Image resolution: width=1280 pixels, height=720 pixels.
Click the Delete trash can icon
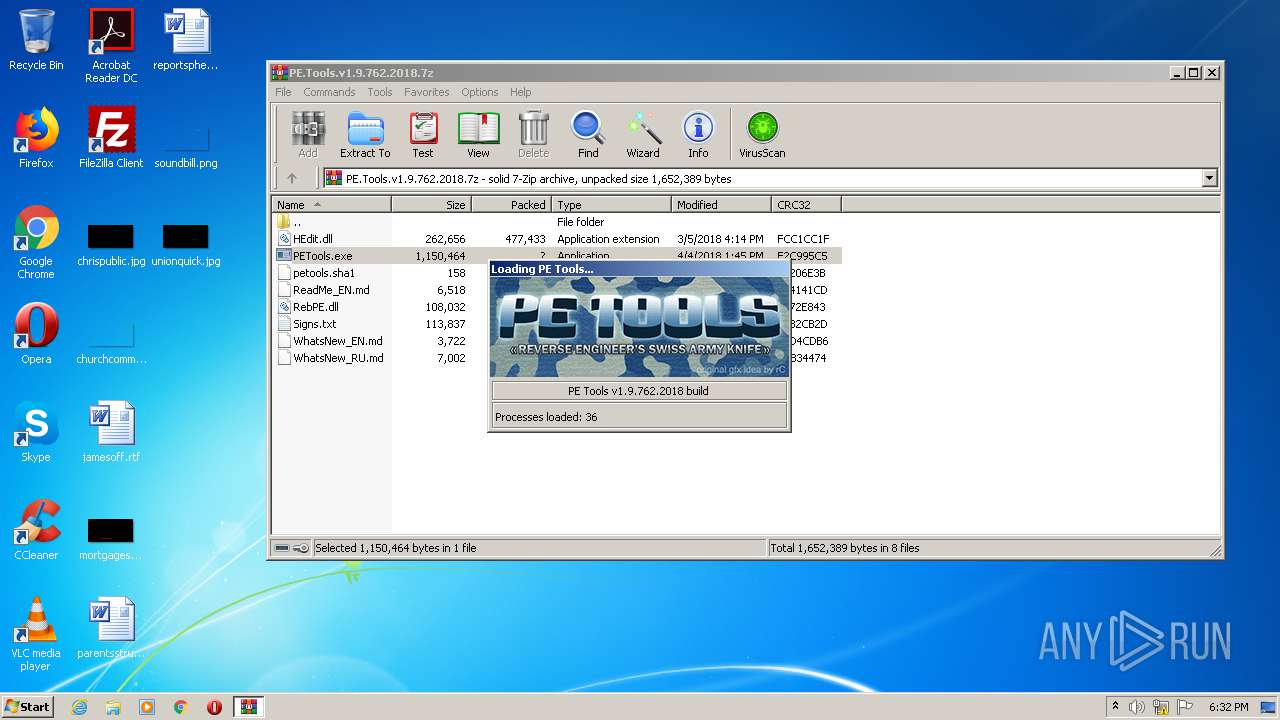pos(533,134)
